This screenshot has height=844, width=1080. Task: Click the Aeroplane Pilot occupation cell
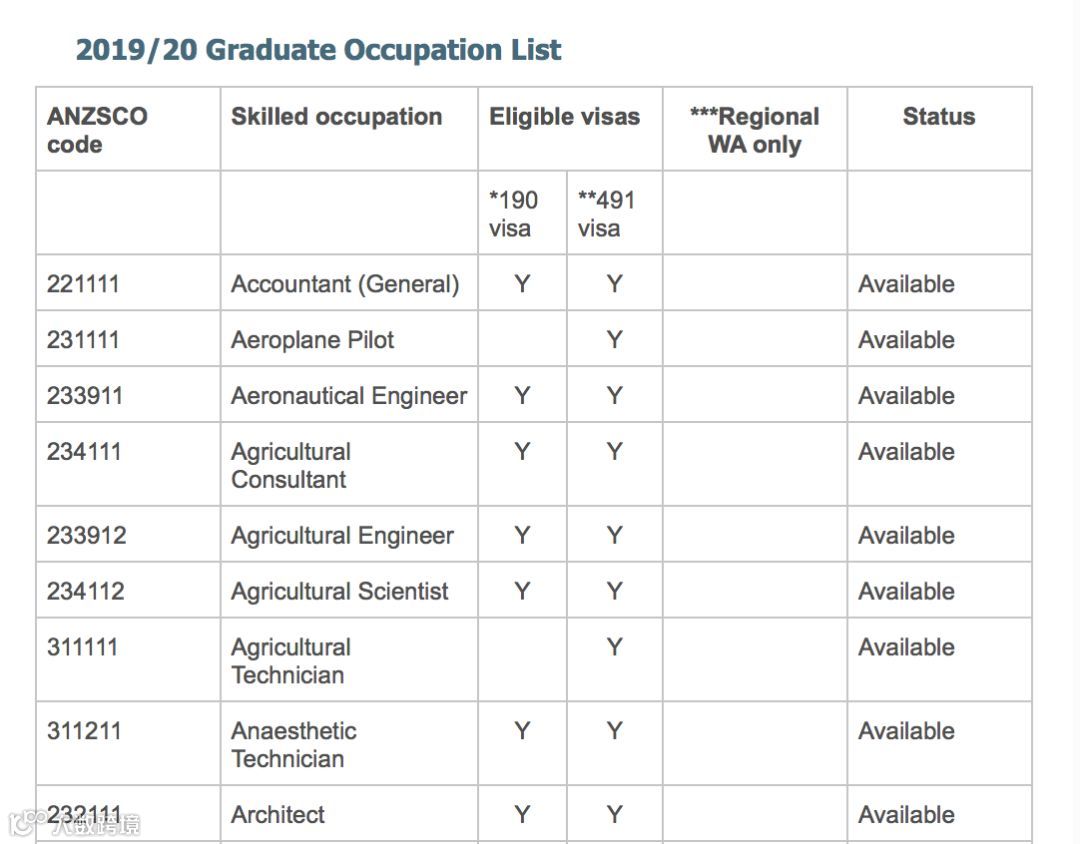312,340
